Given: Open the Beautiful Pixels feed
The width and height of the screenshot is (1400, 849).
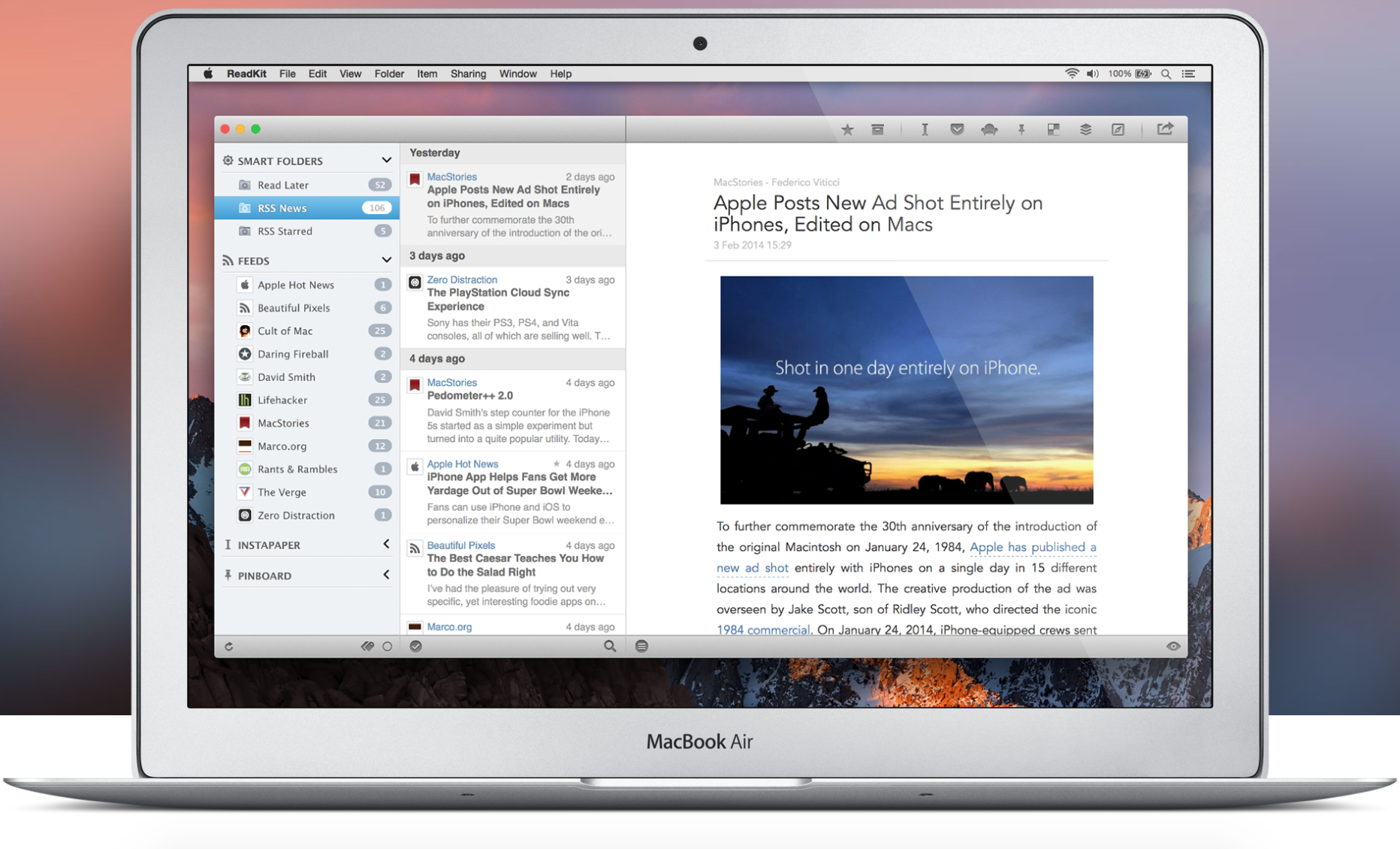Looking at the screenshot, I should pyautogui.click(x=306, y=308).
